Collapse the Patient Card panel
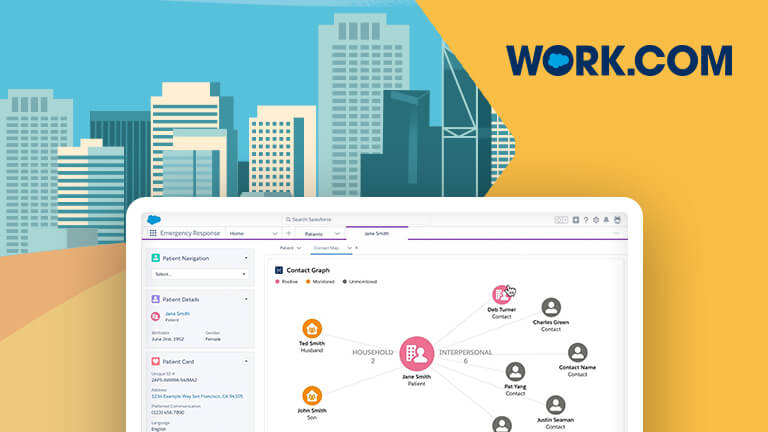The image size is (768, 432). pos(247,360)
